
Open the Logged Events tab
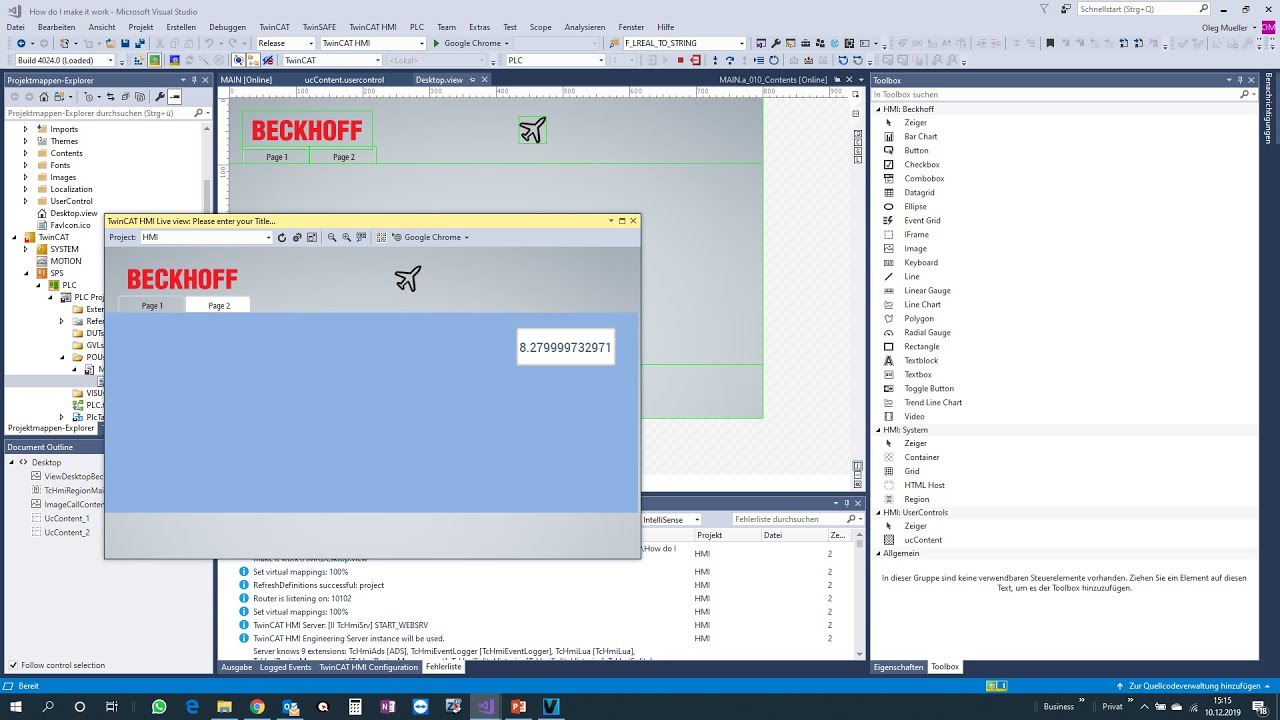pos(286,667)
